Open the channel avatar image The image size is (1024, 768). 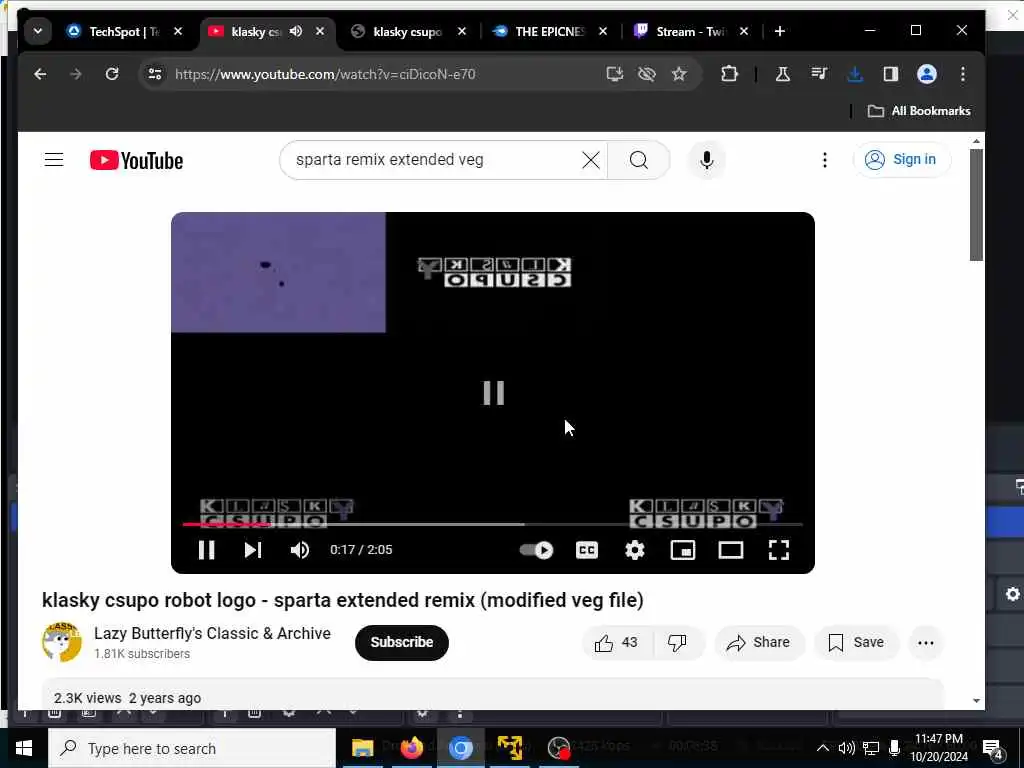(62, 642)
